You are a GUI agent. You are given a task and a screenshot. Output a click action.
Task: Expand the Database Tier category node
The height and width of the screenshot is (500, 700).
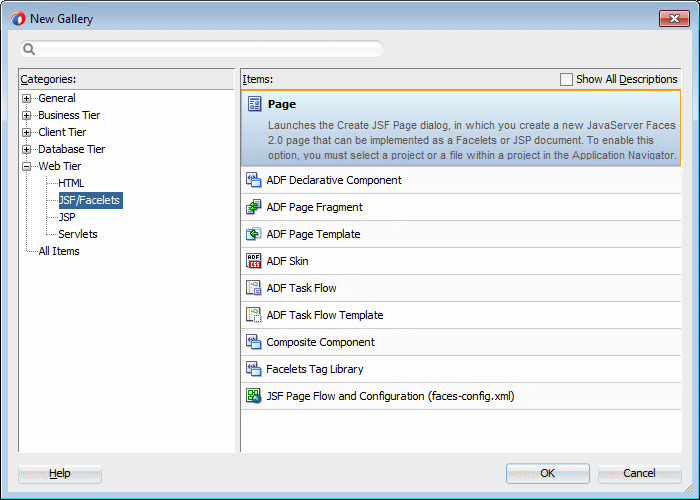(26, 149)
